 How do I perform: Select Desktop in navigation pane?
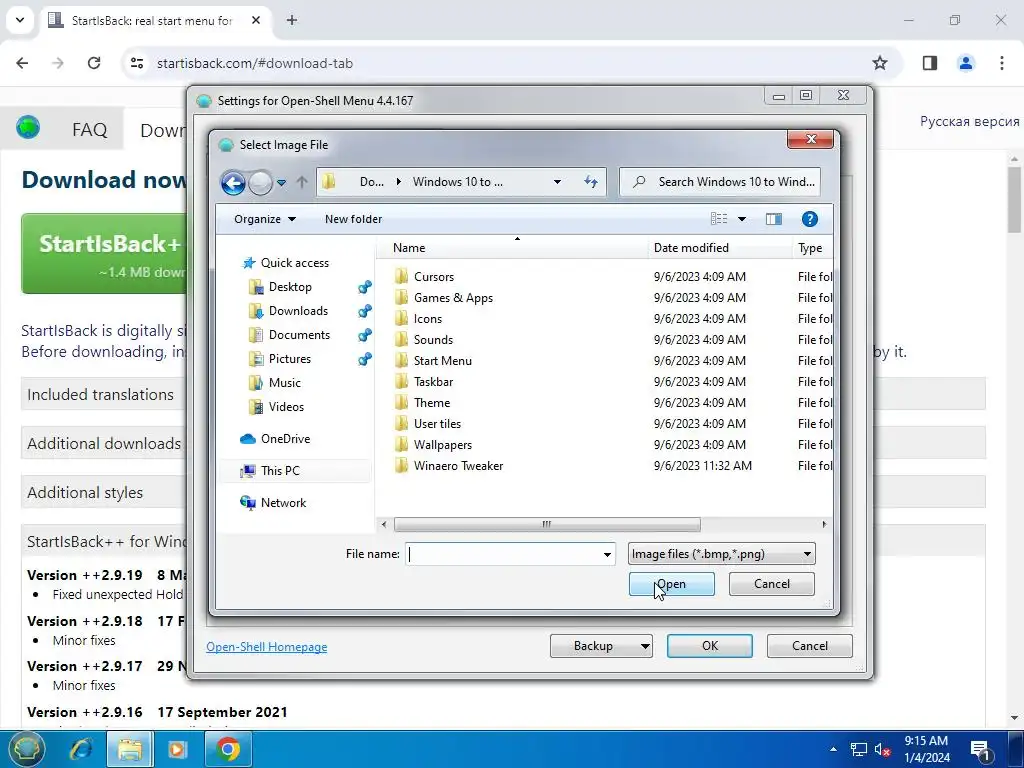pyautogui.click(x=290, y=287)
